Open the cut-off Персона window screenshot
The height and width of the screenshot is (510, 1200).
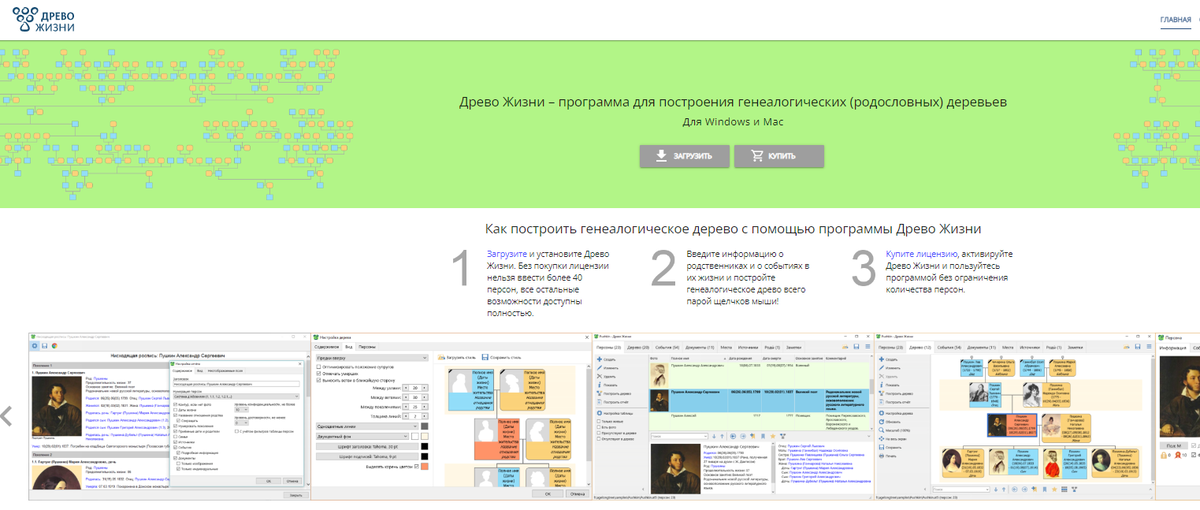[1178, 416]
